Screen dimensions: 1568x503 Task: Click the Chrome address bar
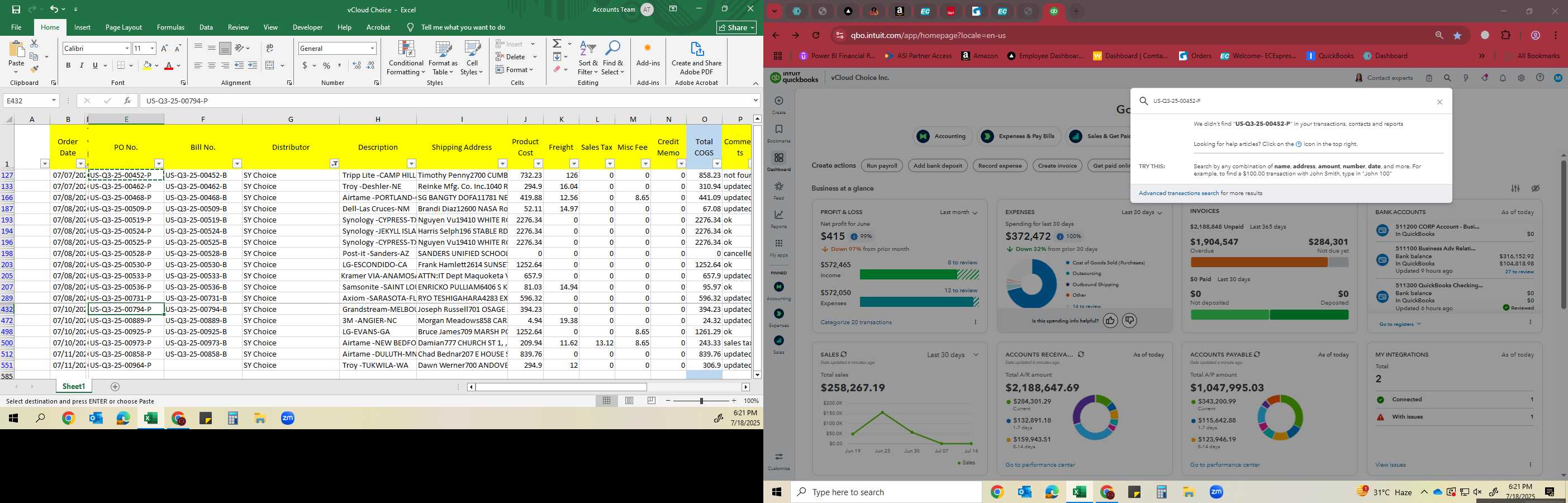(x=1132, y=35)
